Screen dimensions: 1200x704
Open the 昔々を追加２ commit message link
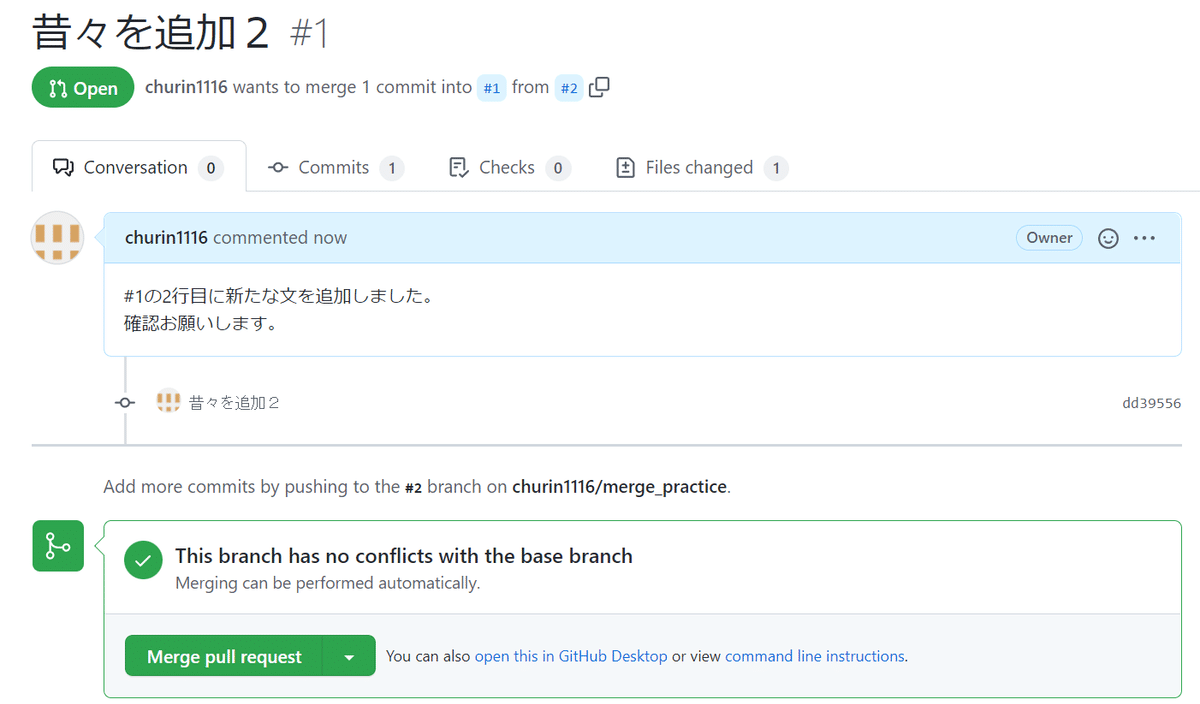(x=234, y=403)
